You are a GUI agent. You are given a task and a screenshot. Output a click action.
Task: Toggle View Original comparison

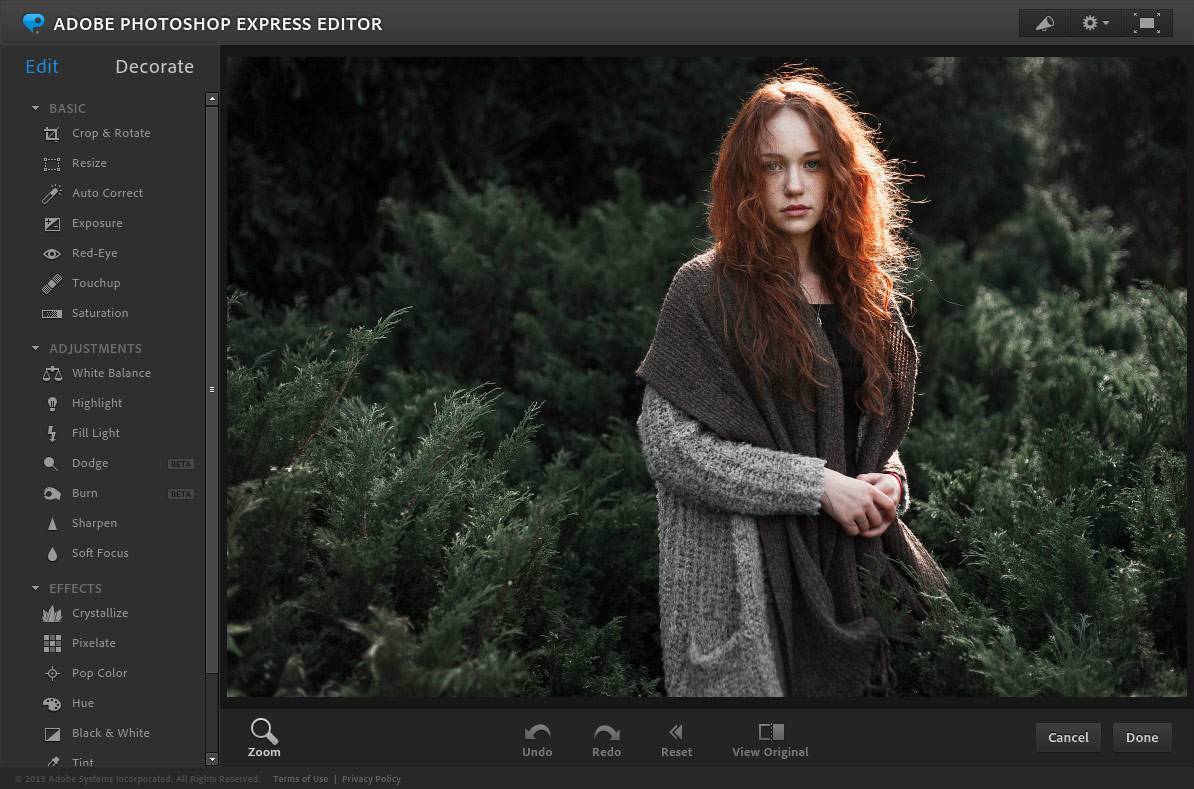click(x=771, y=740)
